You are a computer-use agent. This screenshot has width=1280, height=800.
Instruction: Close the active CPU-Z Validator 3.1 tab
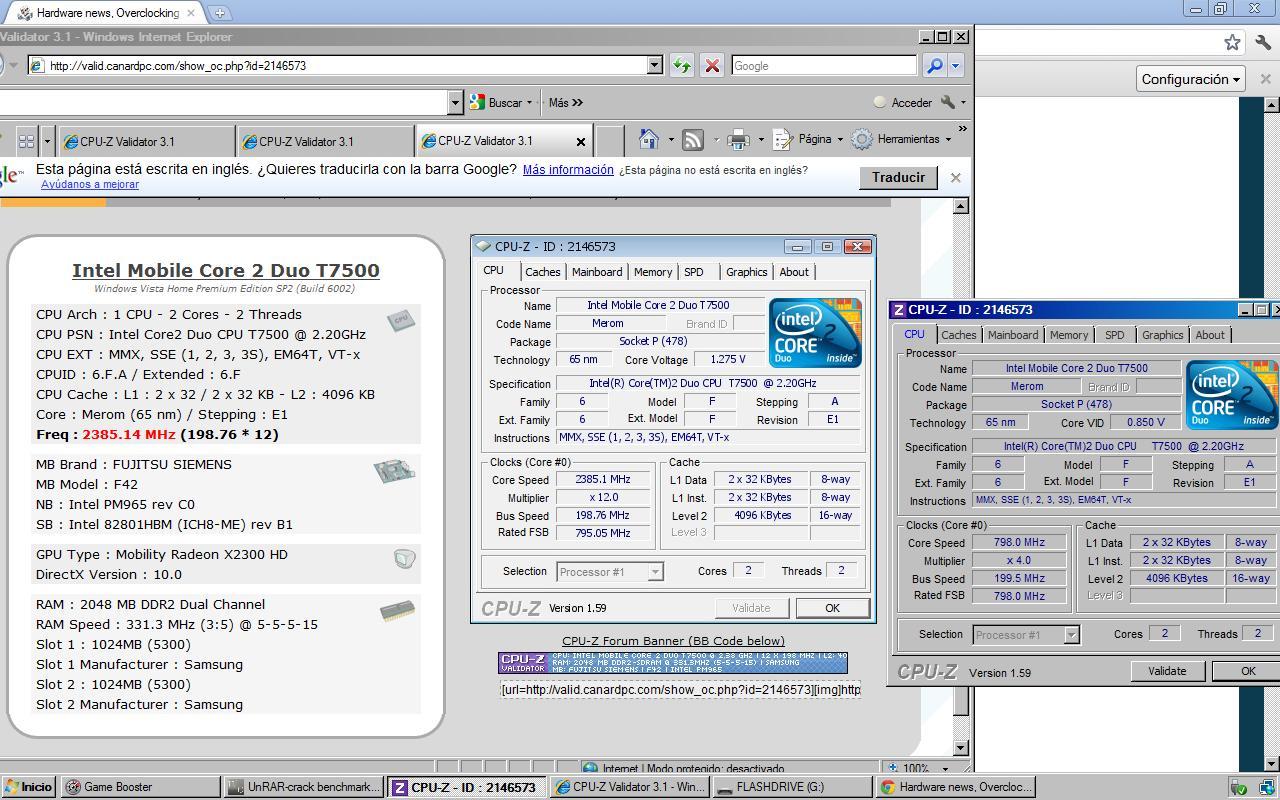(x=581, y=142)
